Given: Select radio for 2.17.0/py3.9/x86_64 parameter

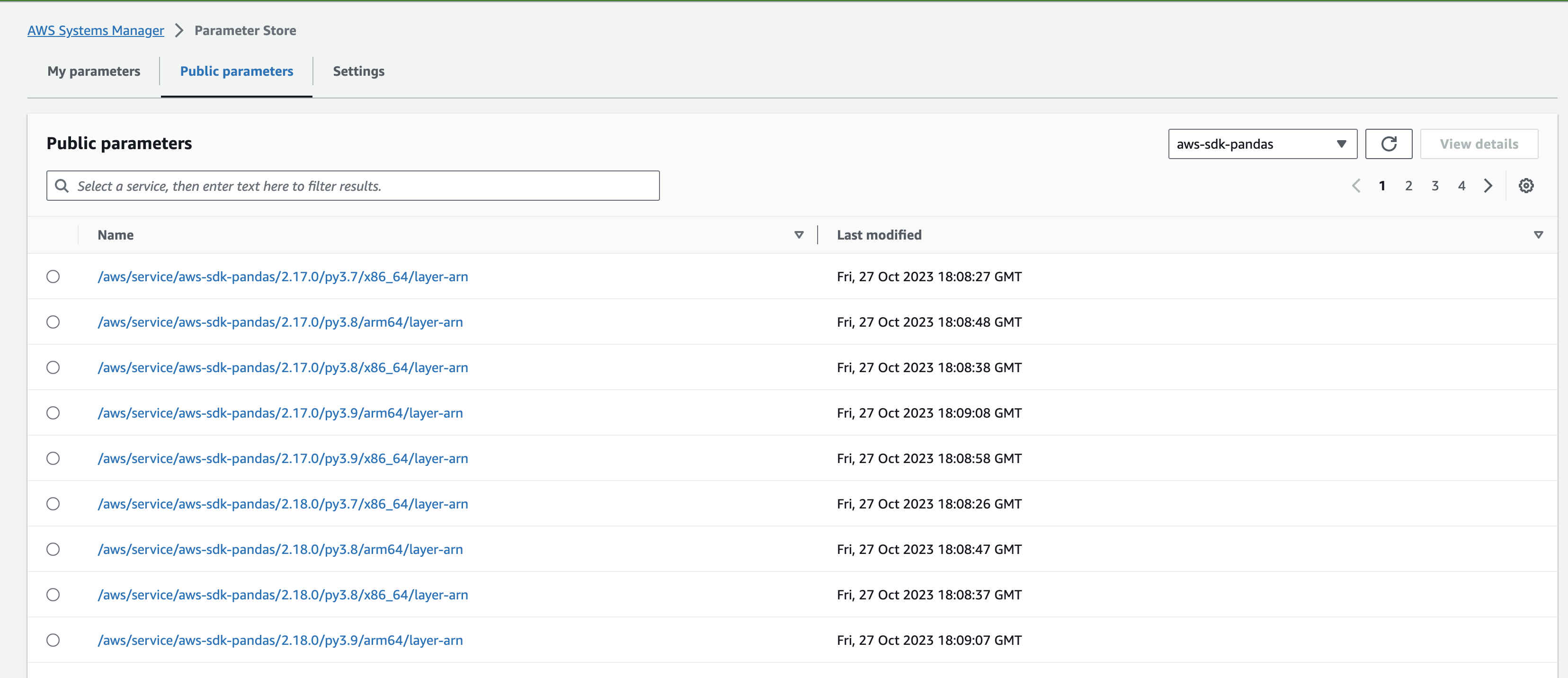Looking at the screenshot, I should 53,458.
